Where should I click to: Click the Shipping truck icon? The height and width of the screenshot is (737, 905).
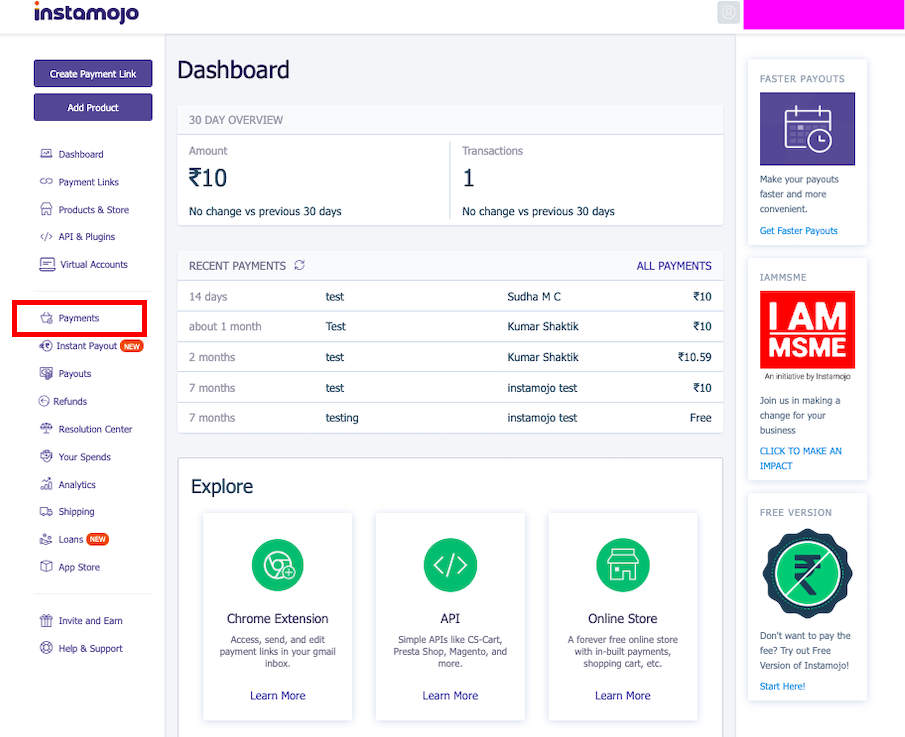click(x=46, y=511)
